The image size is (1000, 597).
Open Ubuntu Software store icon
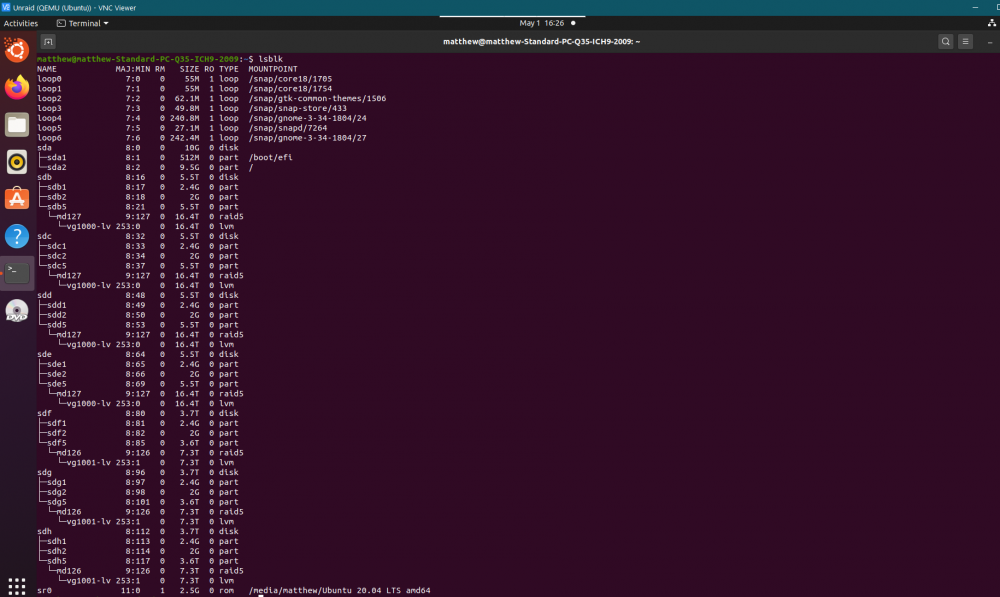coord(17,198)
